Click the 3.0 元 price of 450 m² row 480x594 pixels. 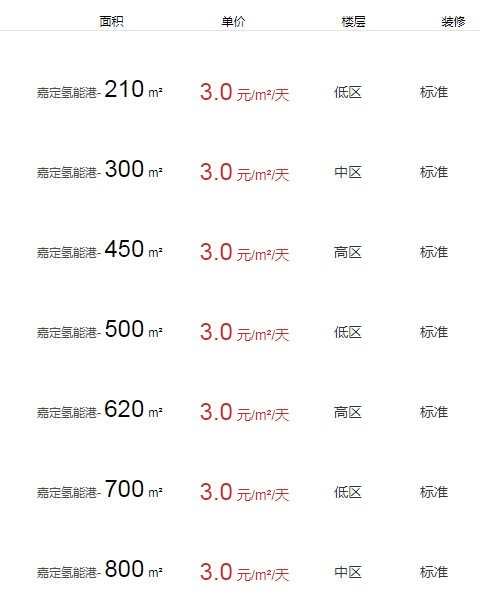click(x=244, y=252)
